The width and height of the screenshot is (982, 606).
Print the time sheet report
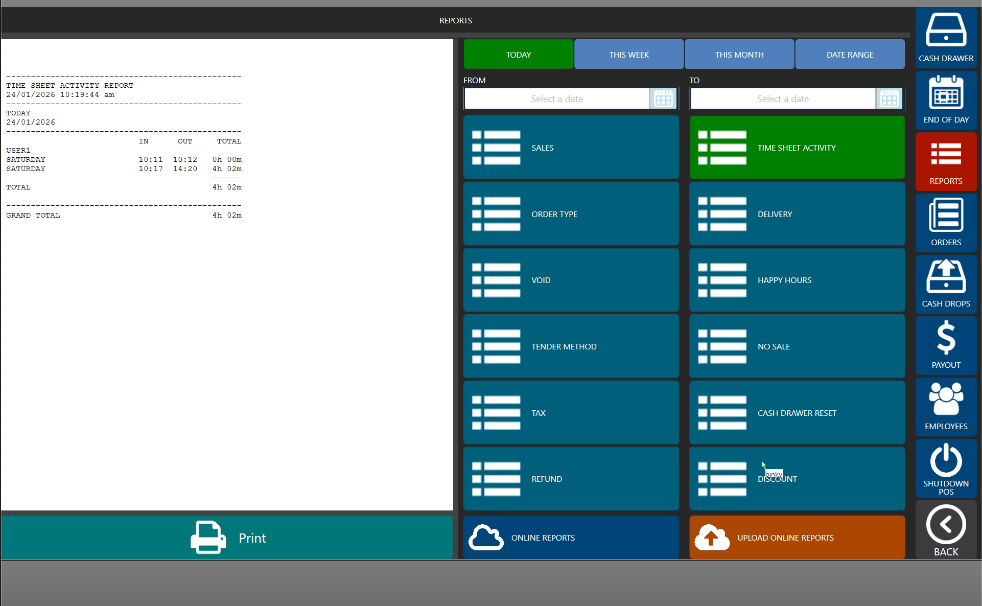(x=227, y=538)
